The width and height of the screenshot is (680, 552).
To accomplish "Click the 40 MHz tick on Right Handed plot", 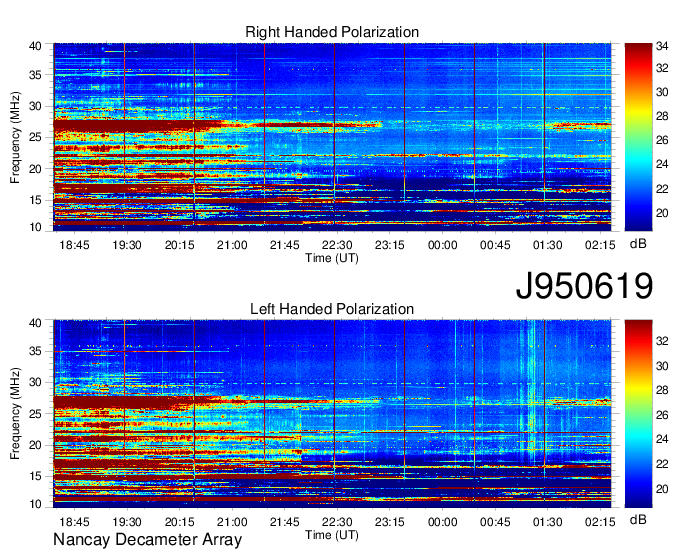I will (35, 46).
